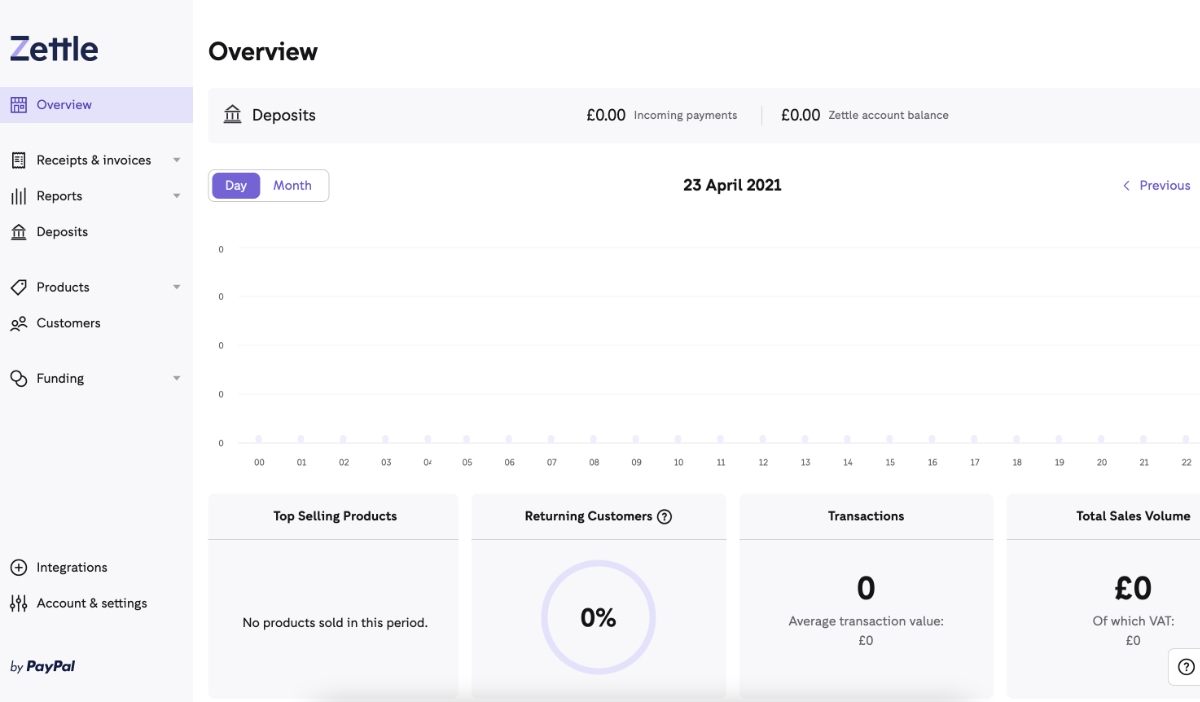Click the Total Sales Volume card title
Screen dimensions: 1200x702
(x=1133, y=516)
